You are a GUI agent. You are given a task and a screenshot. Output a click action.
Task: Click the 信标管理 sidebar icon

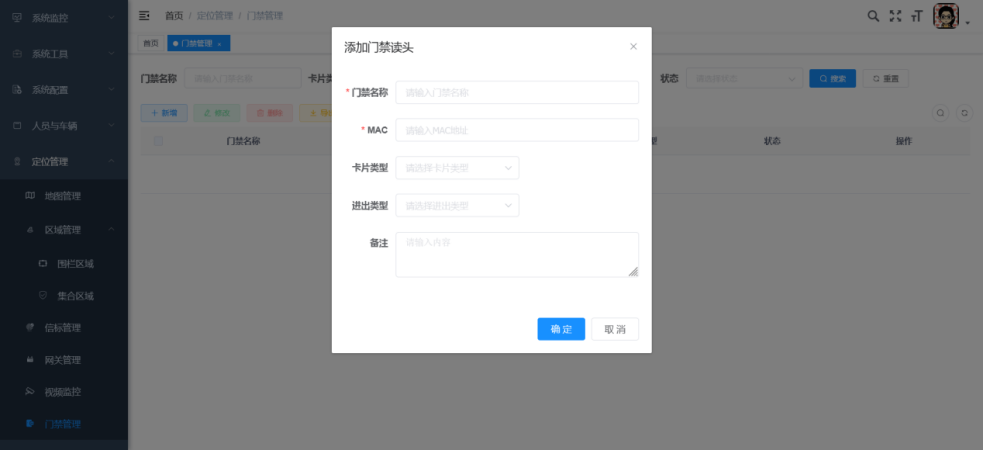tap(30, 327)
